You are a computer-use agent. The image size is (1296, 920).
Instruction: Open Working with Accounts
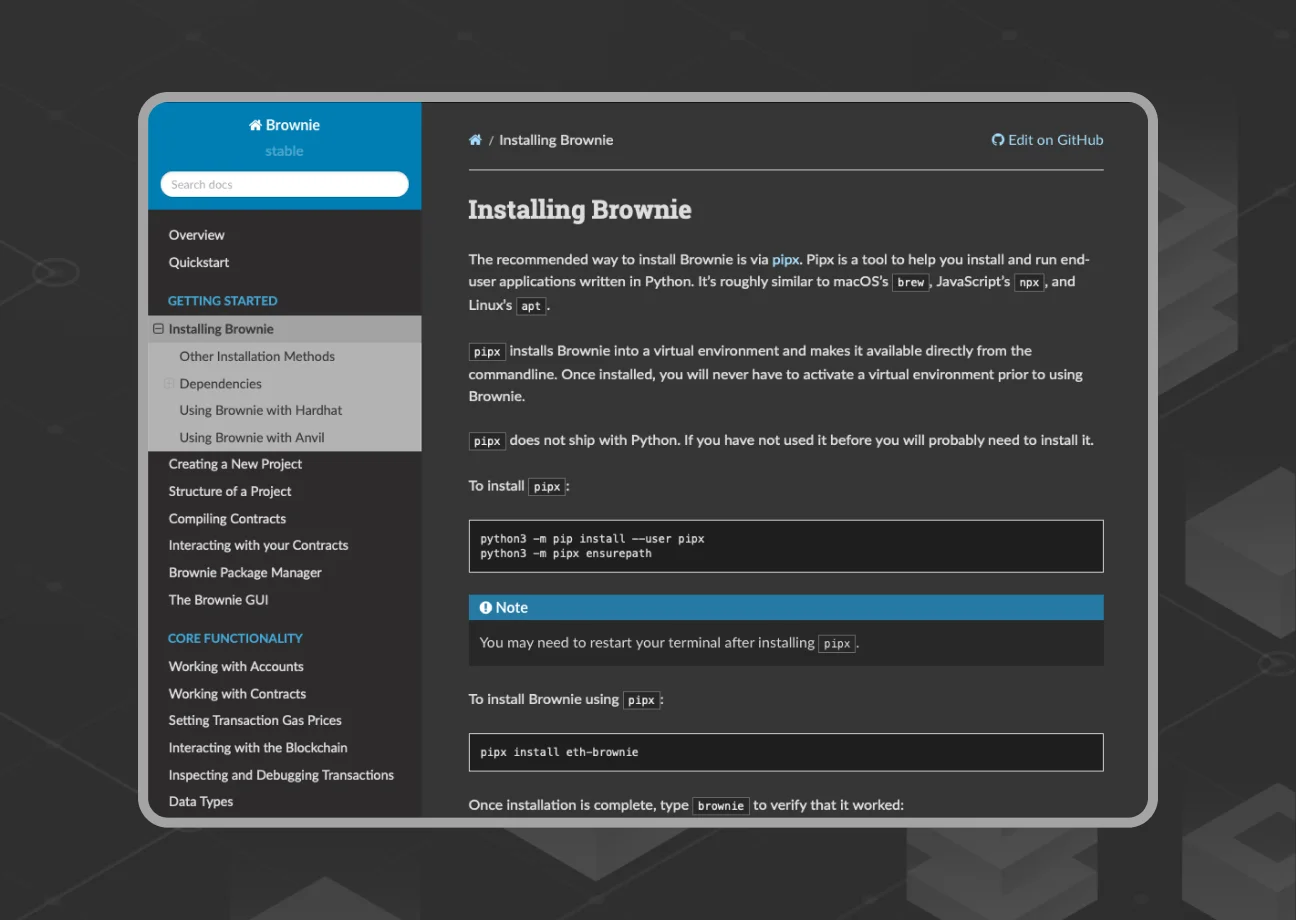coord(236,666)
